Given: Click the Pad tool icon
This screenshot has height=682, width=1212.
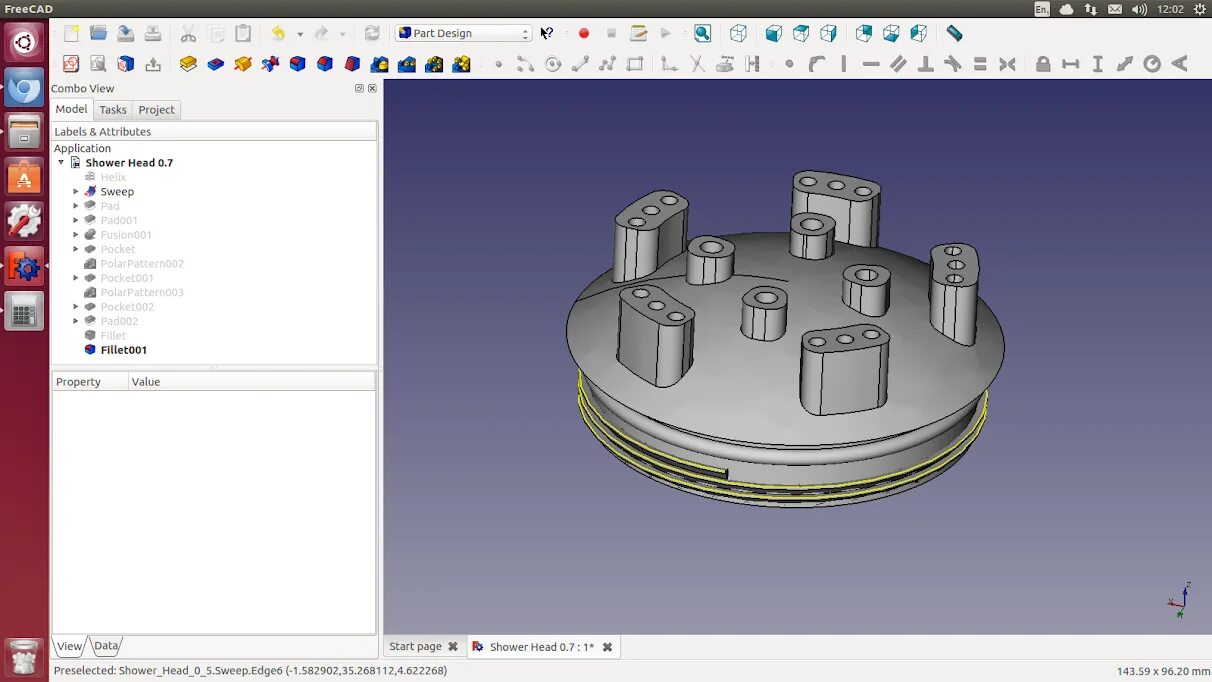Looking at the screenshot, I should pos(188,64).
